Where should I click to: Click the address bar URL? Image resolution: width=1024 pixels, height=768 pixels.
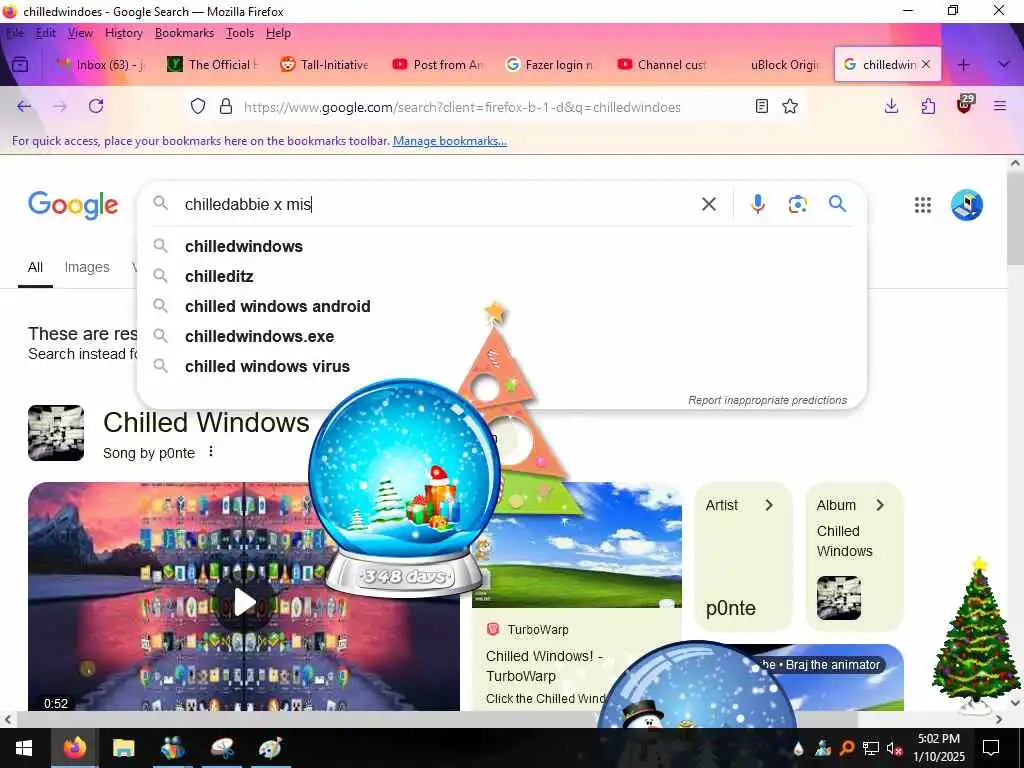[462, 107]
